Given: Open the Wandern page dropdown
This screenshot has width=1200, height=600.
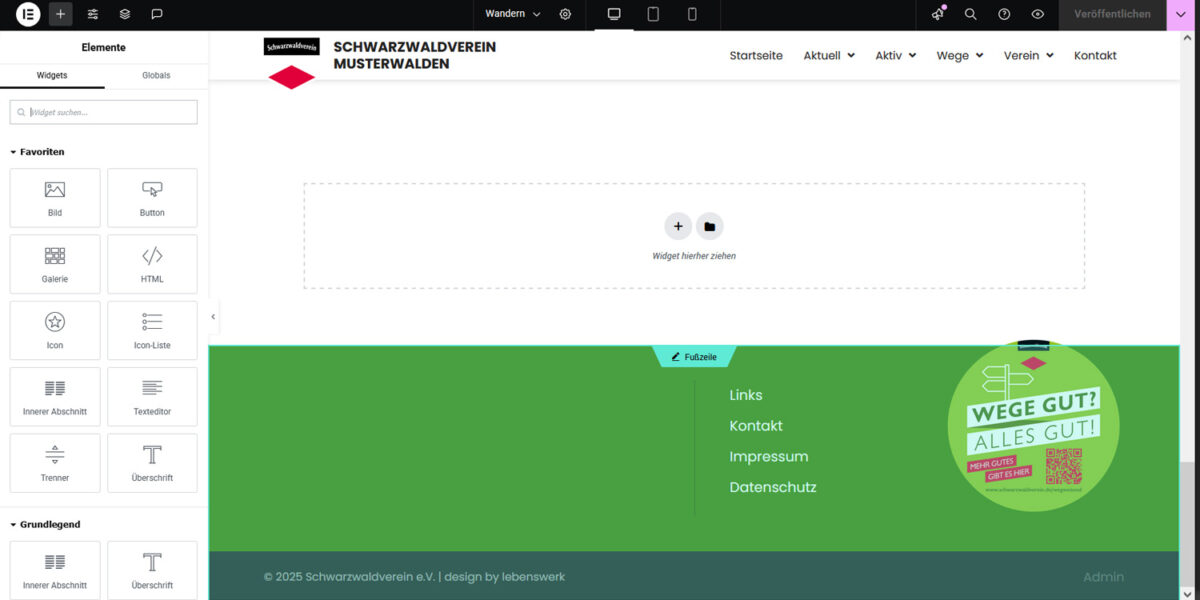Looking at the screenshot, I should pyautogui.click(x=512, y=14).
